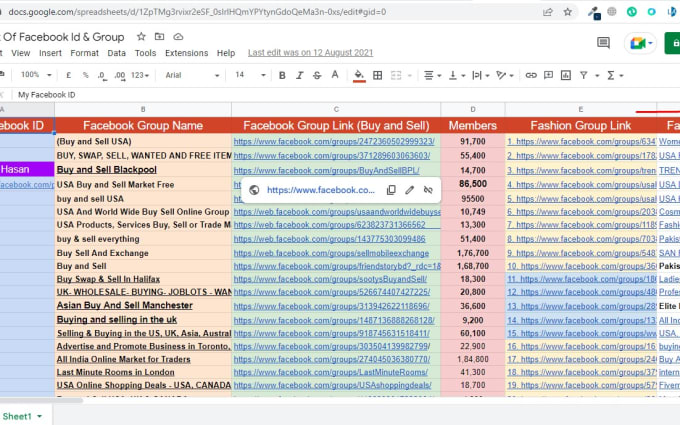Open Last edit was on 12 August 2021
The height and width of the screenshot is (425, 680).
click(311, 52)
